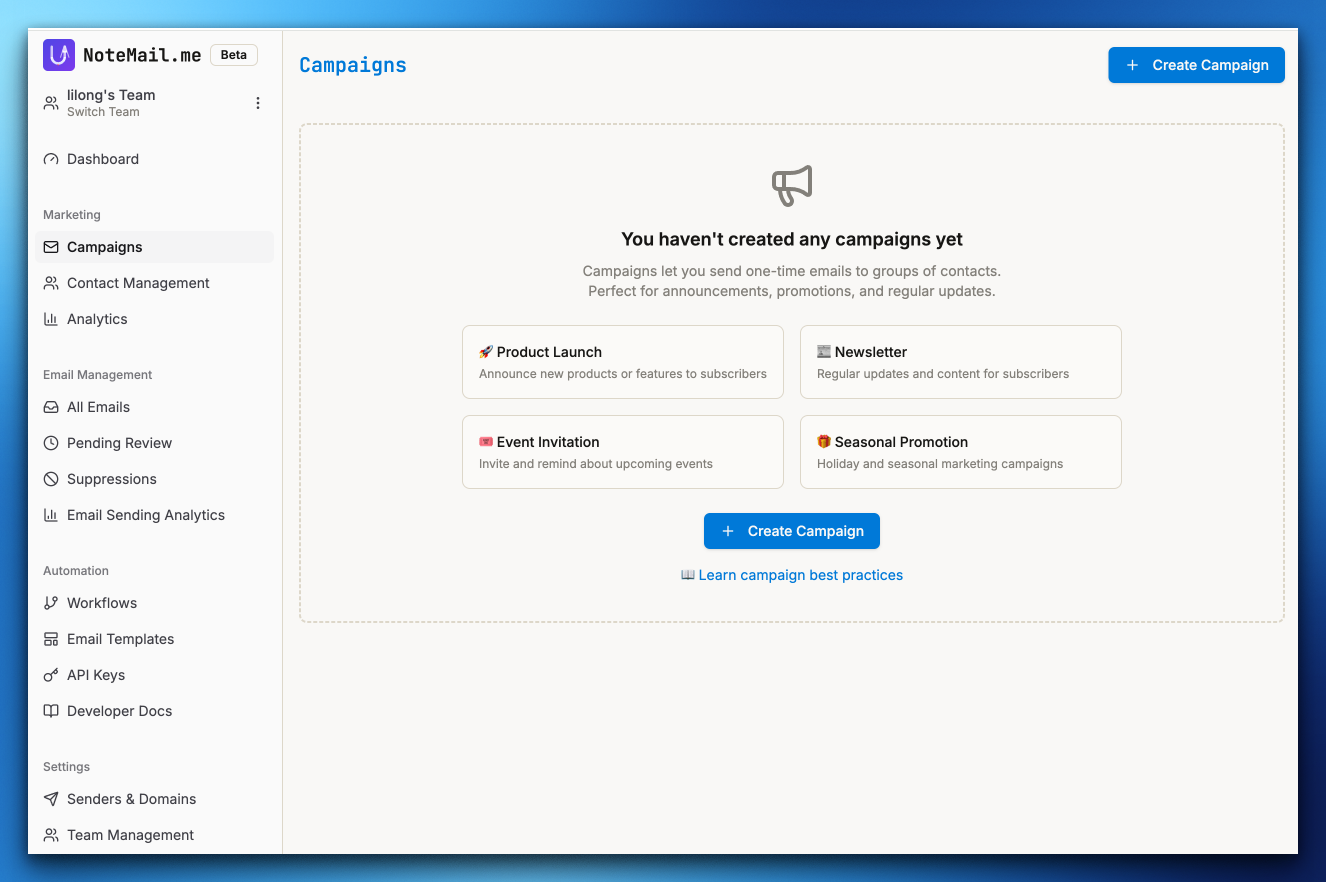Open the team options three-dot menu

point(258,102)
